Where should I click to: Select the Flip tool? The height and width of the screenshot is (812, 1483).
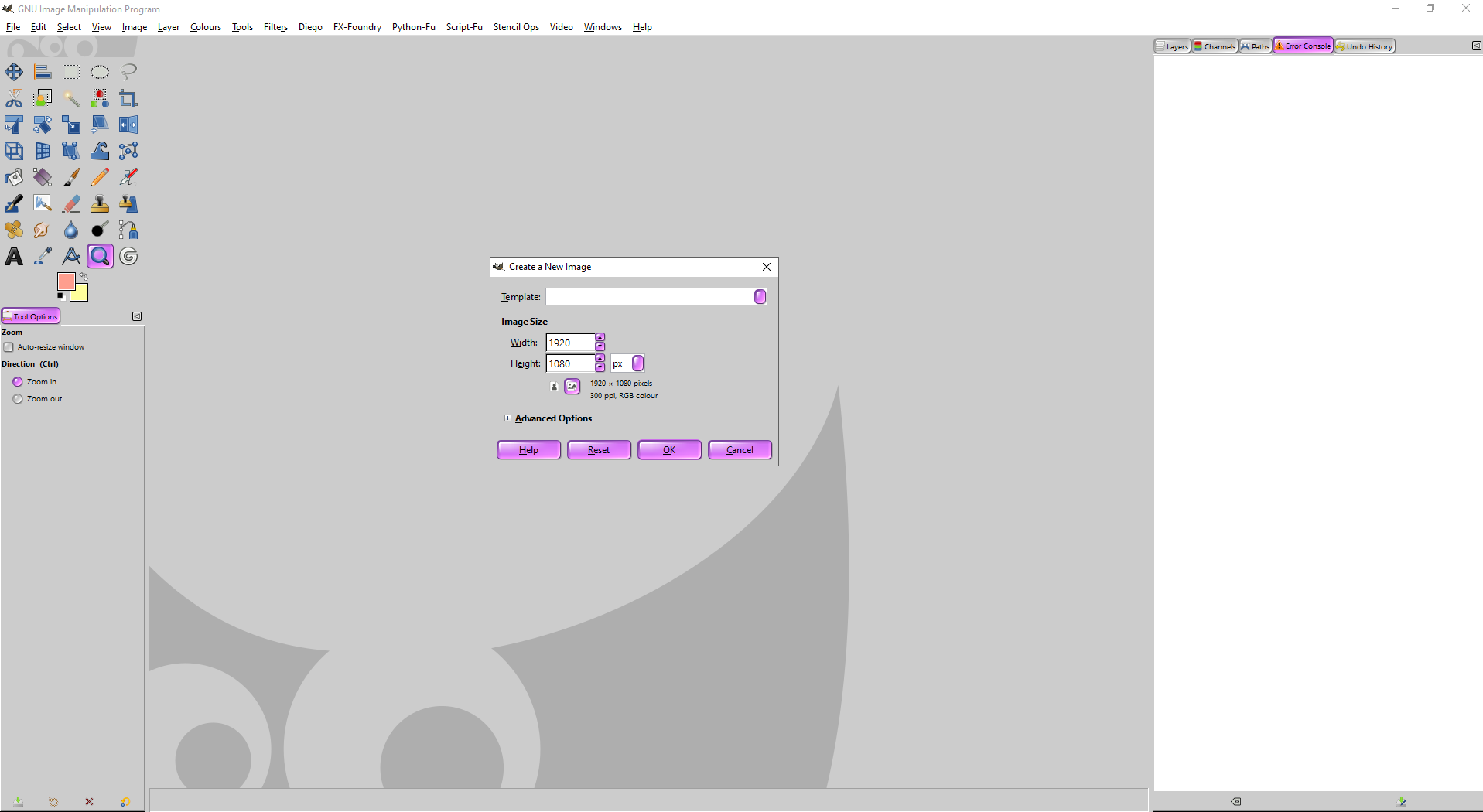click(x=128, y=125)
